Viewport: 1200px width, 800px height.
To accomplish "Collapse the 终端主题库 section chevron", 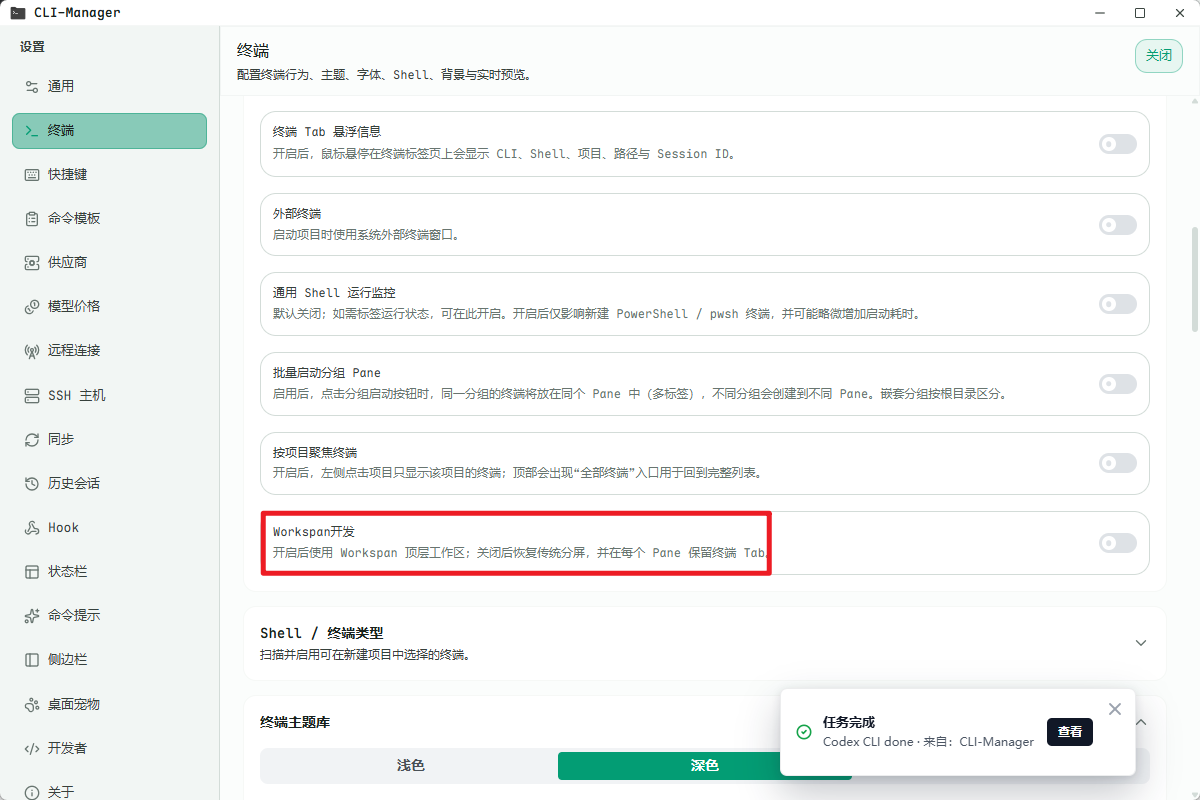I will (1141, 722).
